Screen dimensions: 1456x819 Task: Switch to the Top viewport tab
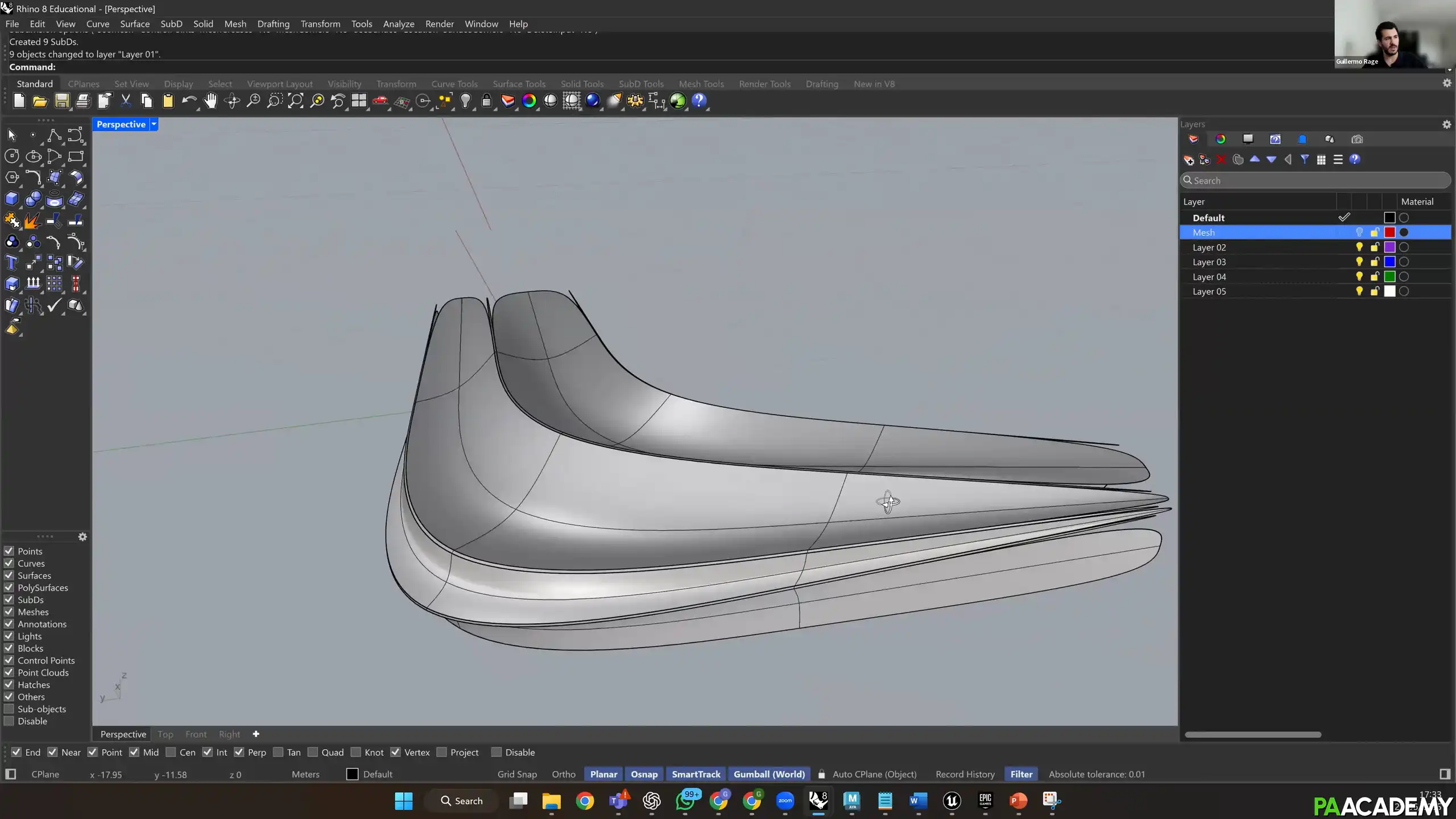[x=165, y=734]
